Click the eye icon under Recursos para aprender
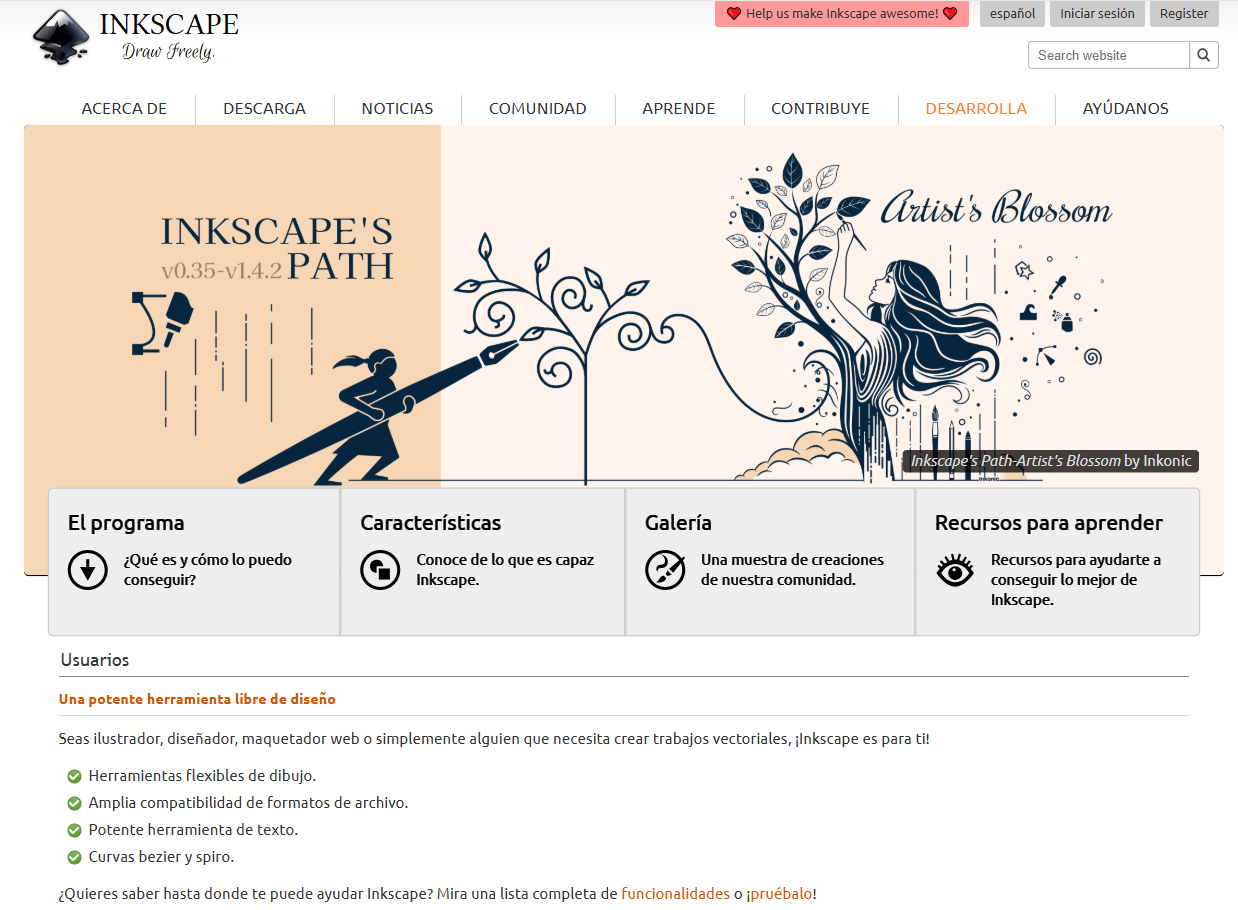The image size is (1238, 910). (x=955, y=570)
